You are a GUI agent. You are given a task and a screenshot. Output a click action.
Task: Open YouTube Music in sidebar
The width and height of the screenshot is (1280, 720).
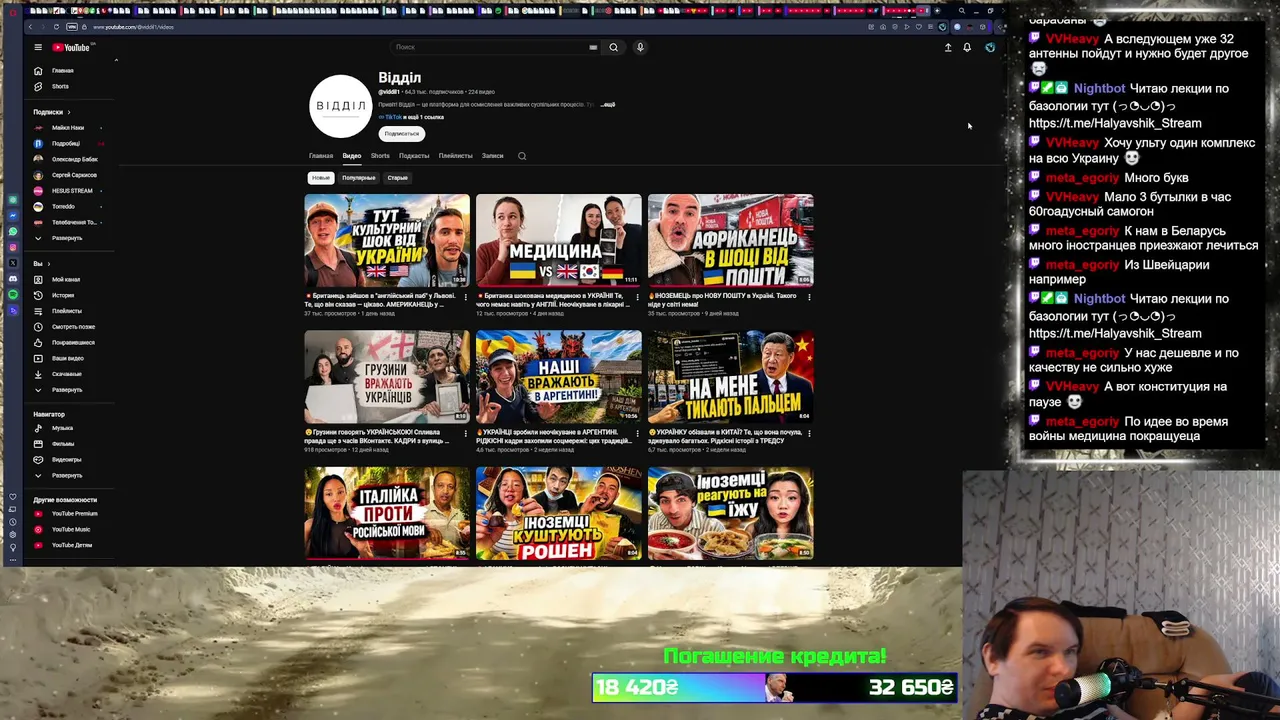click(x=71, y=529)
